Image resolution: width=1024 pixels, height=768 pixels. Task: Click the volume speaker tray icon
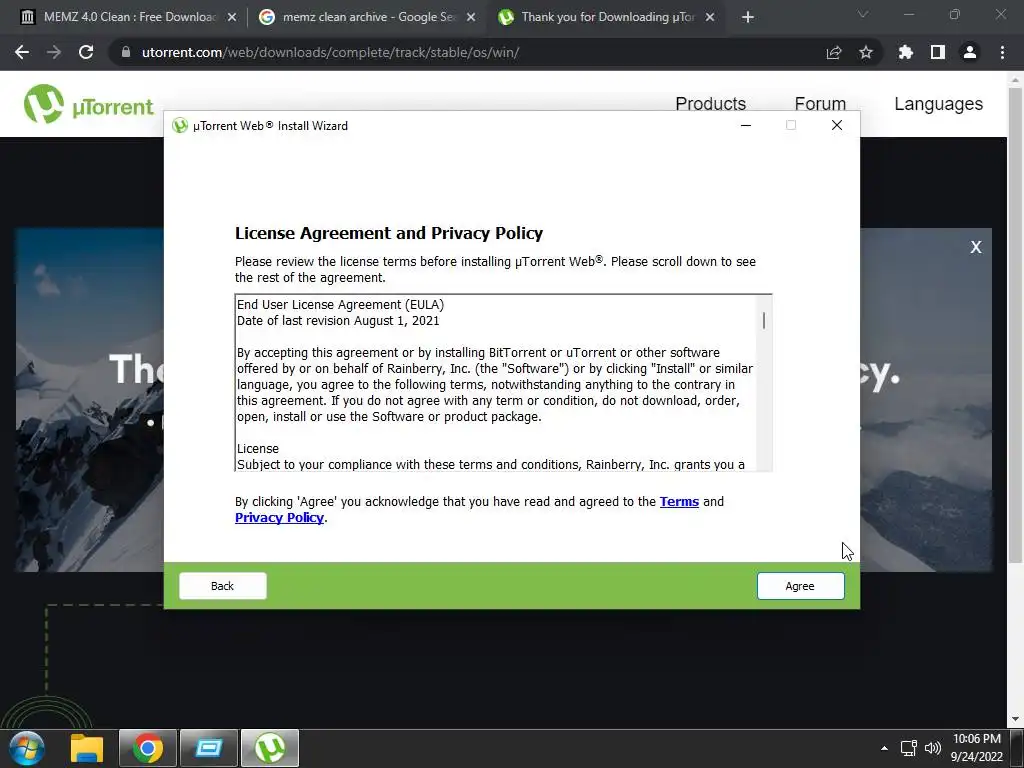[x=933, y=748]
